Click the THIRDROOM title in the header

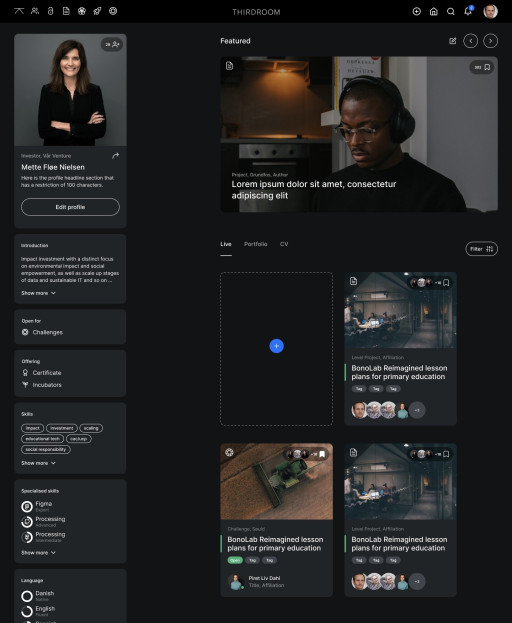pyautogui.click(x=256, y=12)
